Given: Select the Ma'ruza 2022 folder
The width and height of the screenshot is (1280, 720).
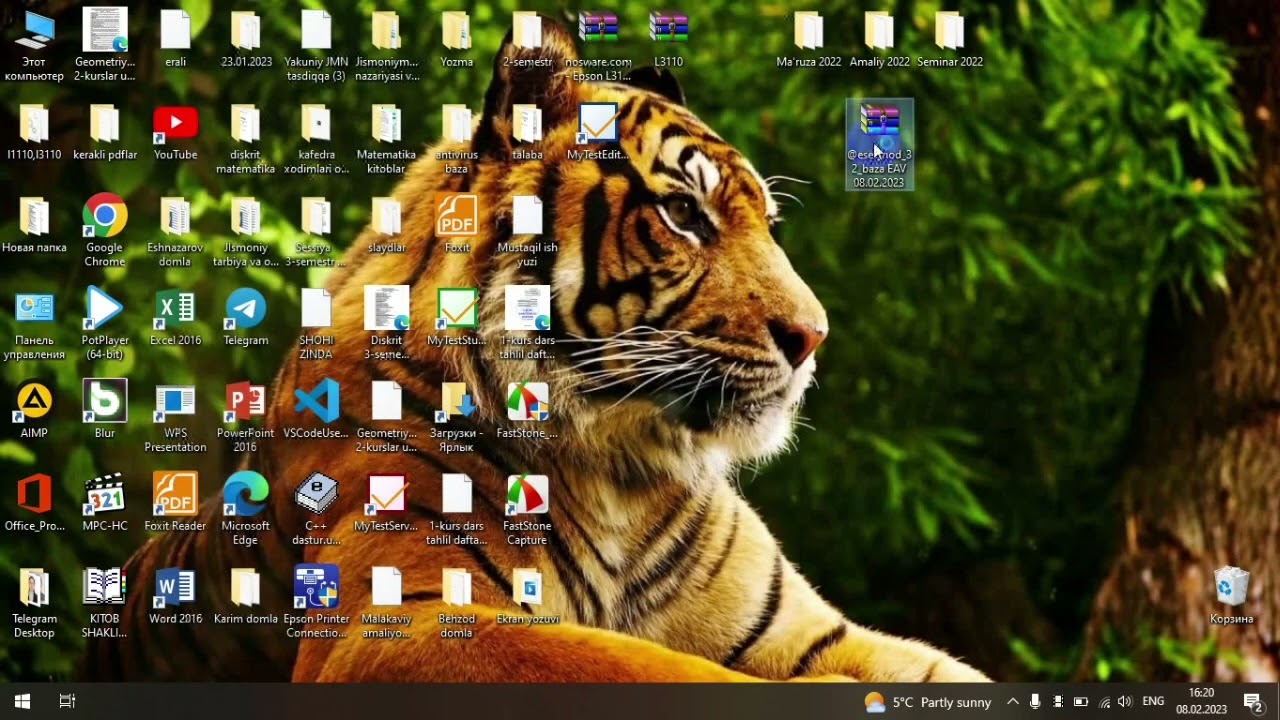Looking at the screenshot, I should 809,40.
